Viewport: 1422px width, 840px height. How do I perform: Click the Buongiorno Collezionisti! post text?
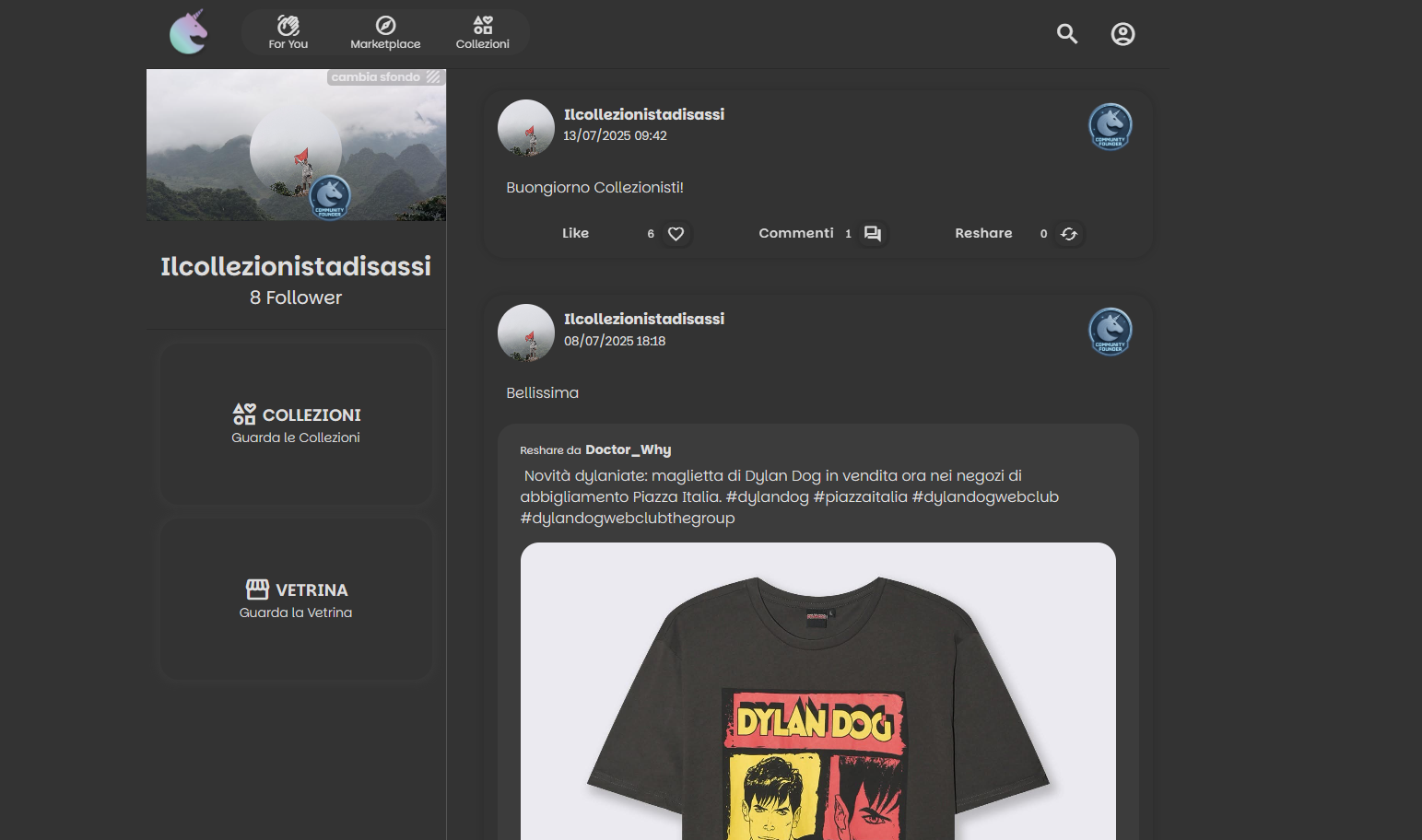(595, 187)
